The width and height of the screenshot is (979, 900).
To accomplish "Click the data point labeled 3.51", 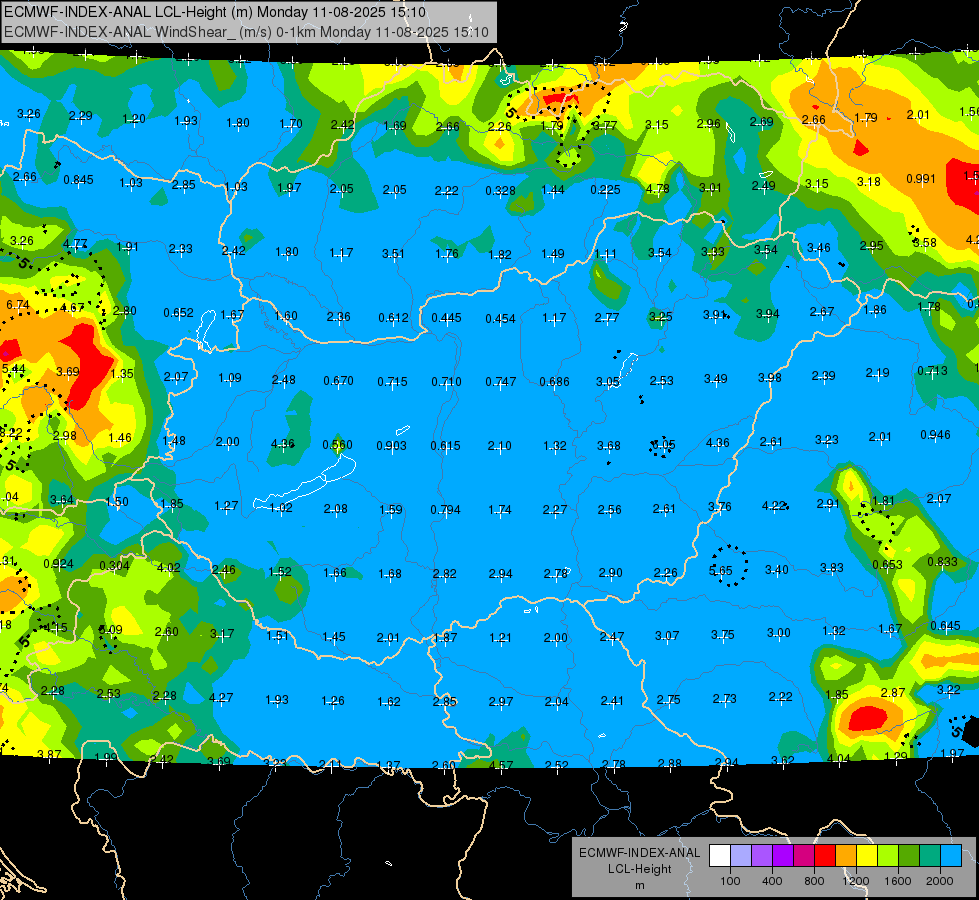I will pos(393,254).
